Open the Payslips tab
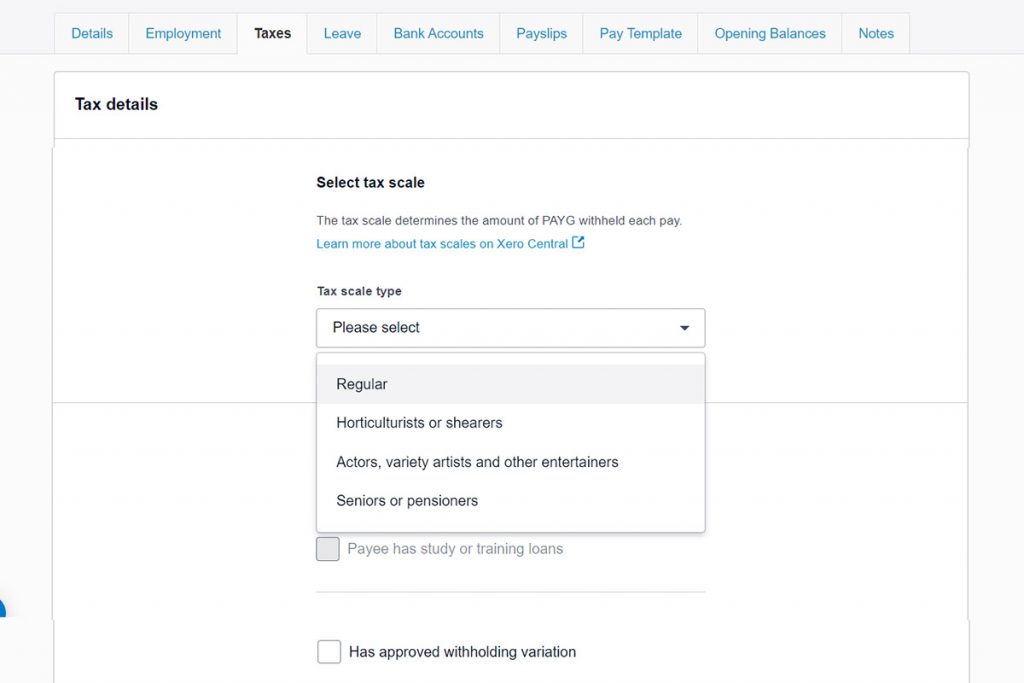 coord(541,33)
